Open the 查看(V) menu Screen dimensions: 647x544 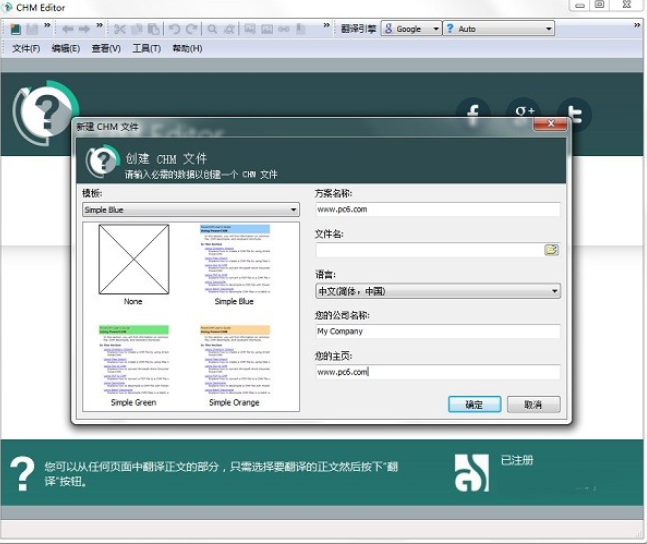click(x=106, y=49)
